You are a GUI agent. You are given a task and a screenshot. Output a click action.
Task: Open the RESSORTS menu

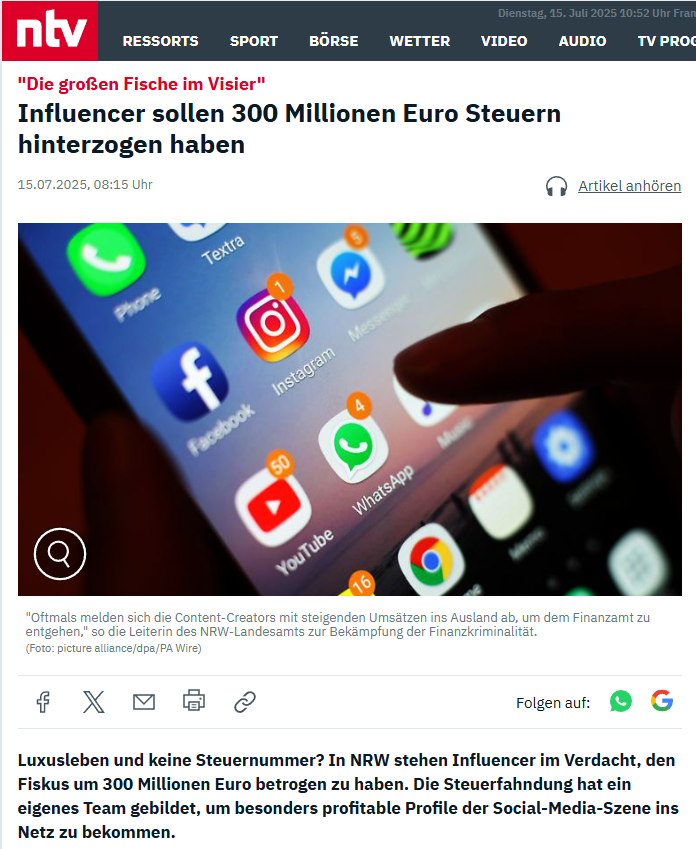[x=160, y=41]
